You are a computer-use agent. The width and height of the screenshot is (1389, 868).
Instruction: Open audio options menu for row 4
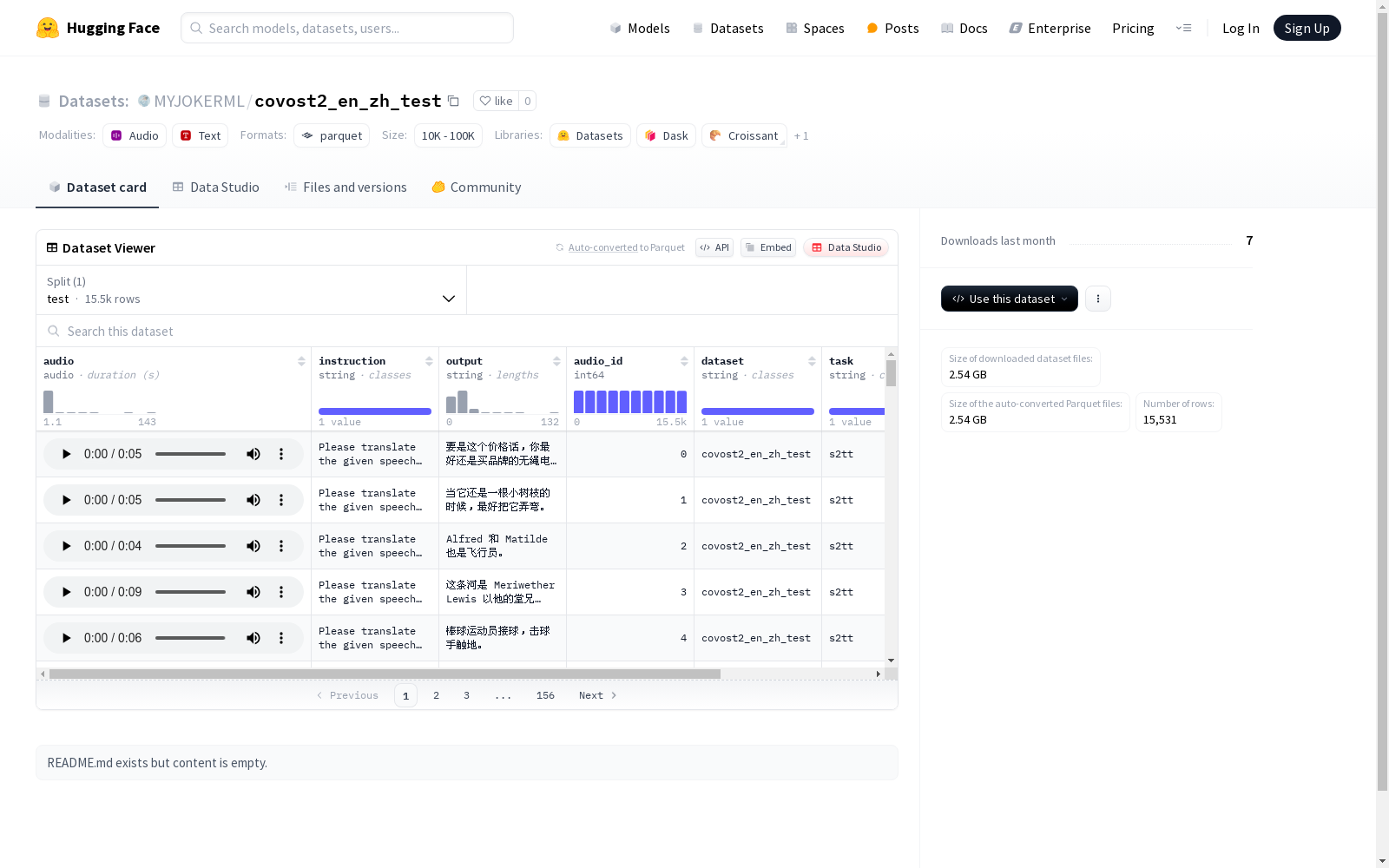coord(281,638)
